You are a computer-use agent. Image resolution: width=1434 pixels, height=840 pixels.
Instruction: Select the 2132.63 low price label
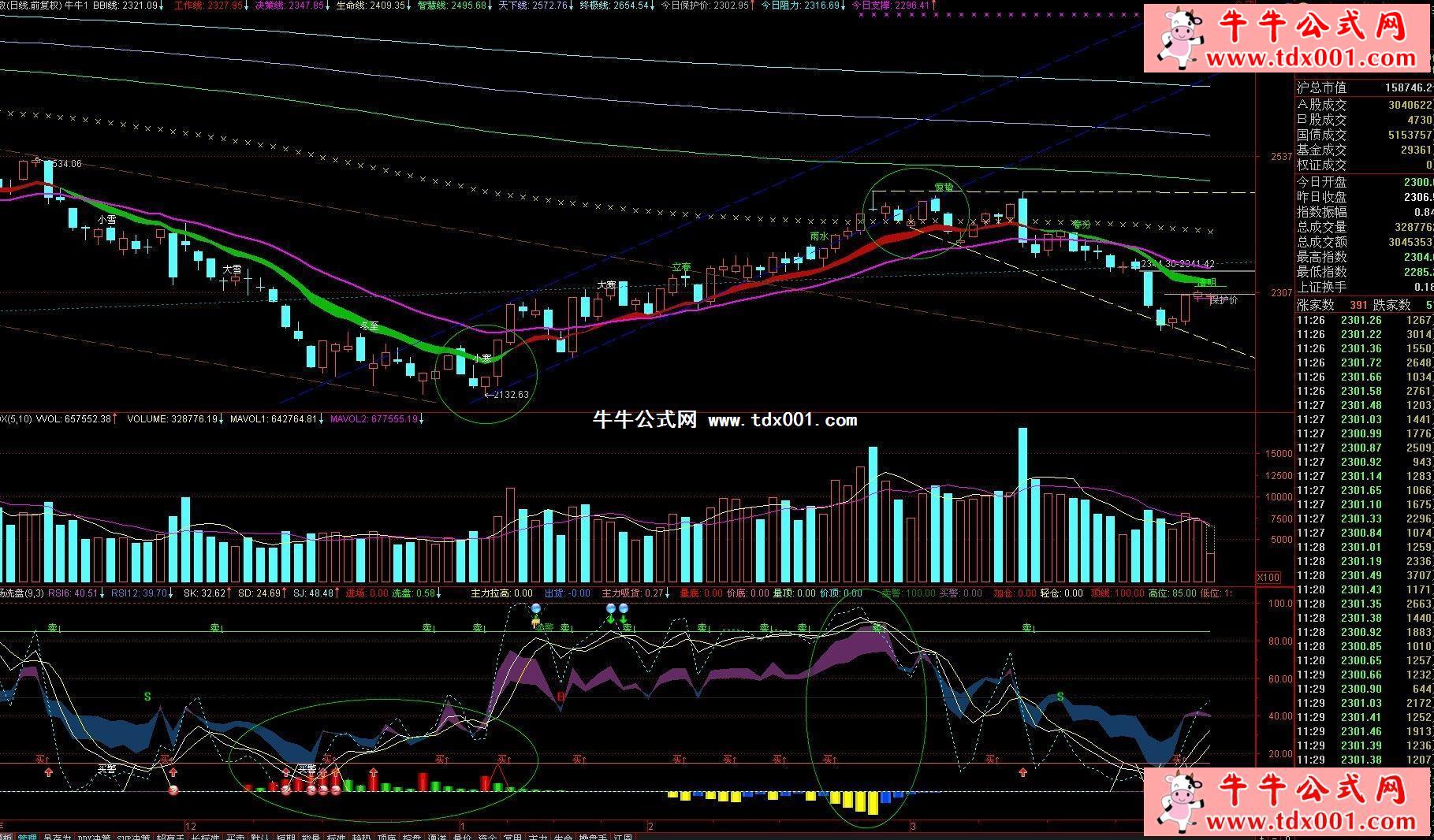pos(508,394)
